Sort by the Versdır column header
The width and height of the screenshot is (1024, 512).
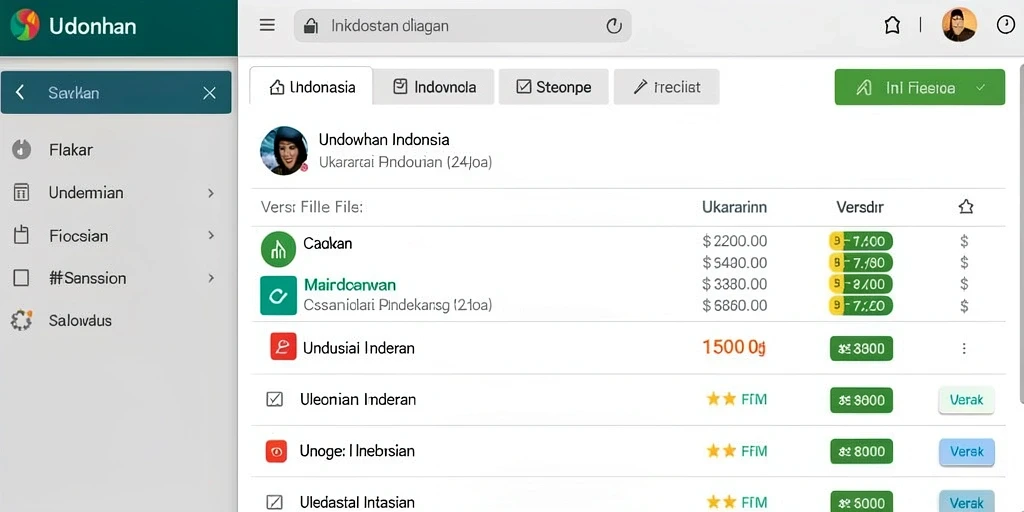(x=859, y=207)
